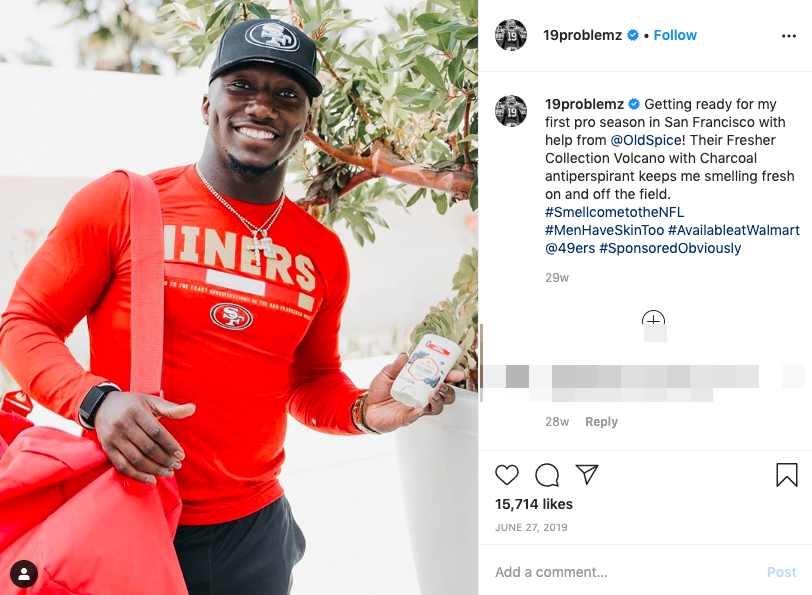The height and width of the screenshot is (595, 812).
Task: View the 15,714 likes list
Action: coord(534,504)
